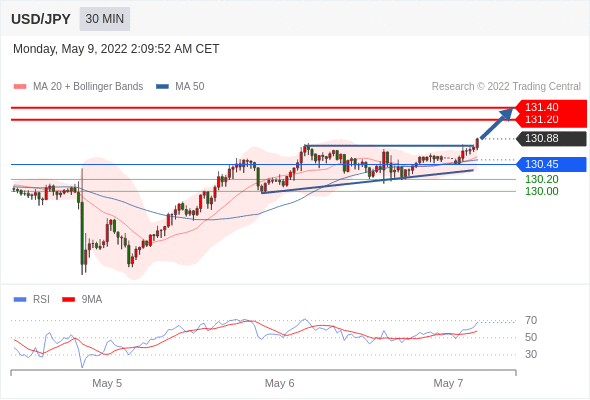Click the May 6 date axis label
Image resolution: width=590 pixels, height=400 pixels.
click(279, 383)
